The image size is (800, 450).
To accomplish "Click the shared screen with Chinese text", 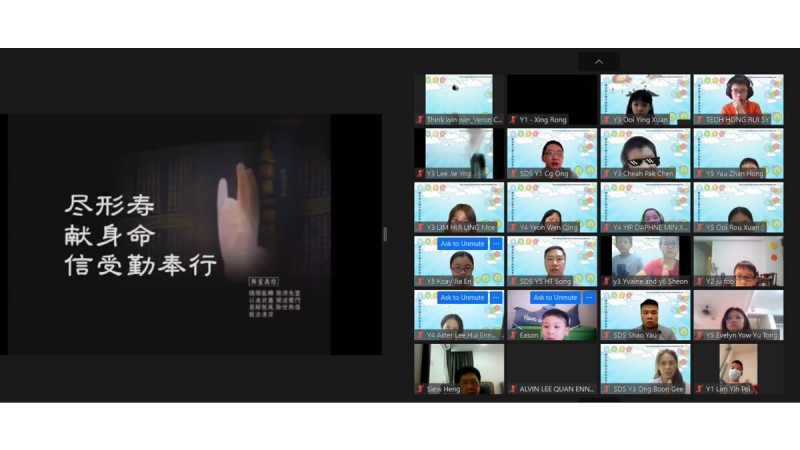I will 195,234.
